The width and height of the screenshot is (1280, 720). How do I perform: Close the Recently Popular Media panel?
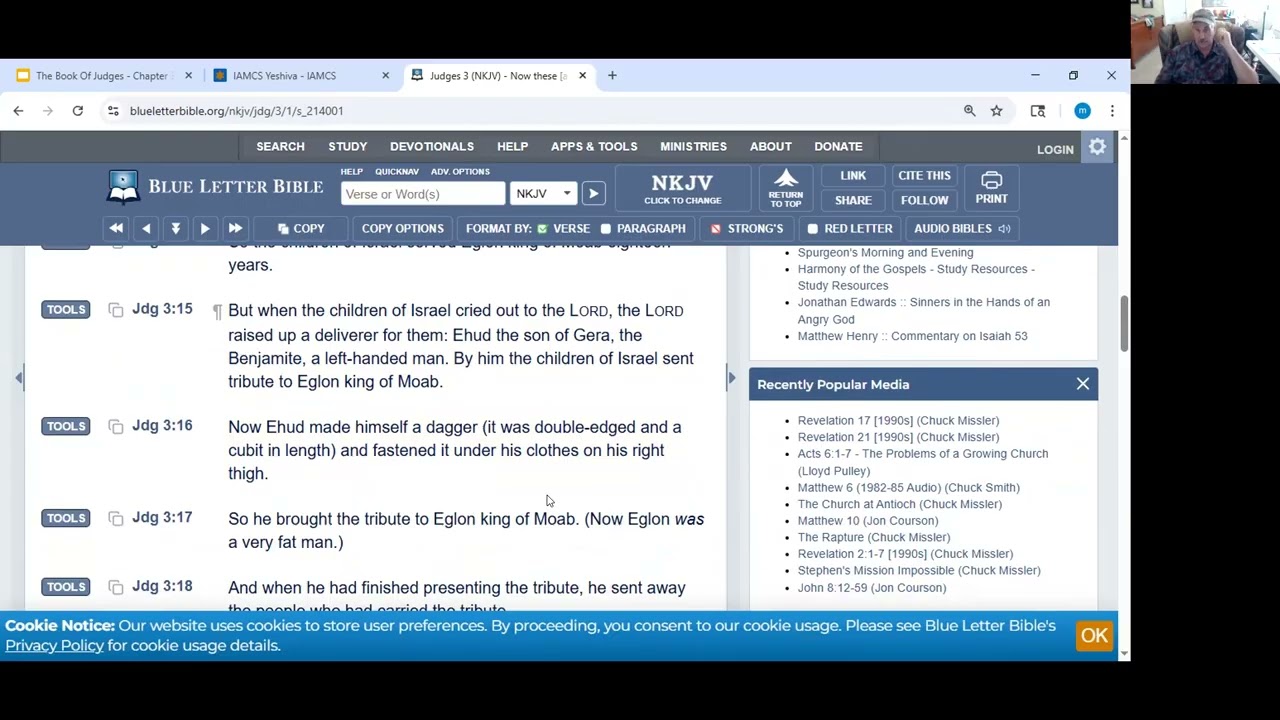click(x=1083, y=384)
